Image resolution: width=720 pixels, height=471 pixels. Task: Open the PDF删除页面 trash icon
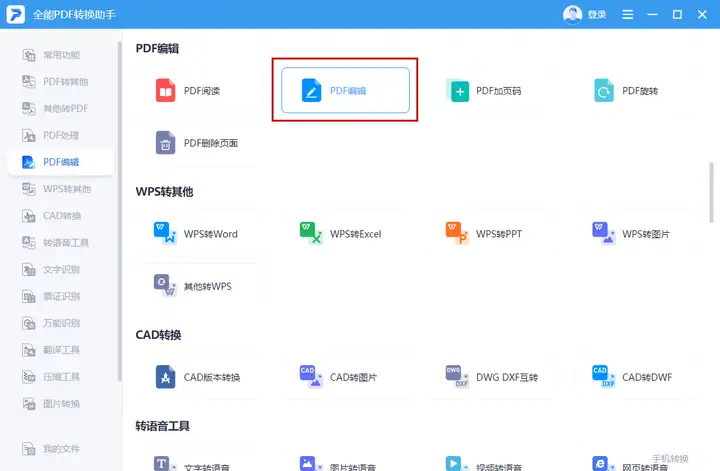pos(165,143)
